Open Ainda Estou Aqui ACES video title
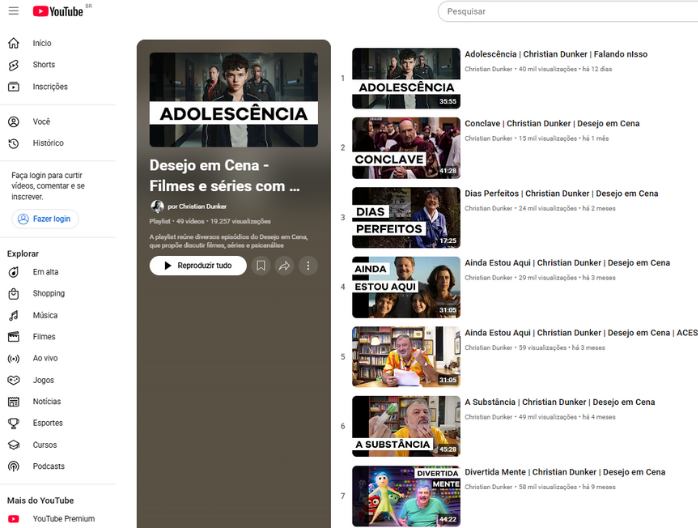This screenshot has width=698, height=528. pyautogui.click(x=581, y=333)
